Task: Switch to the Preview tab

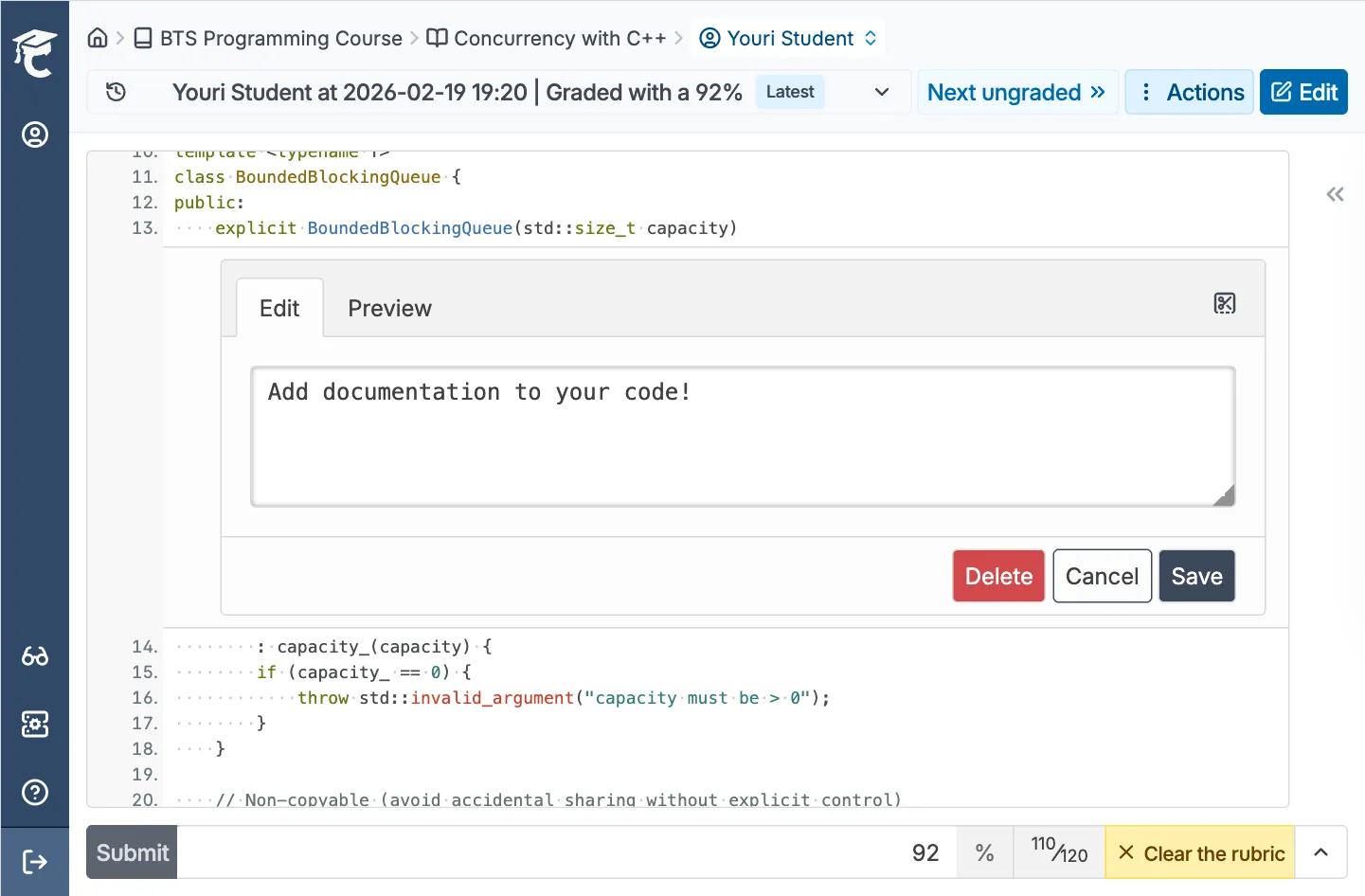Action: (x=389, y=308)
